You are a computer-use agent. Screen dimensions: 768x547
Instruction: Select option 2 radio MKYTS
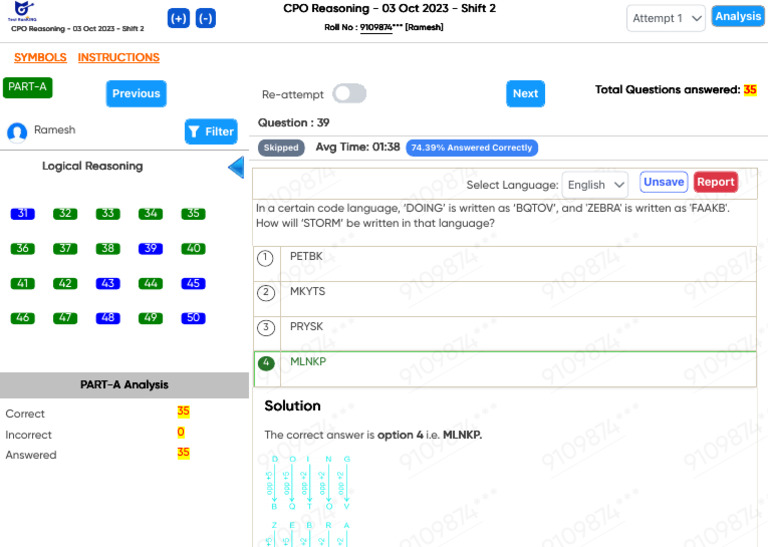click(265, 293)
